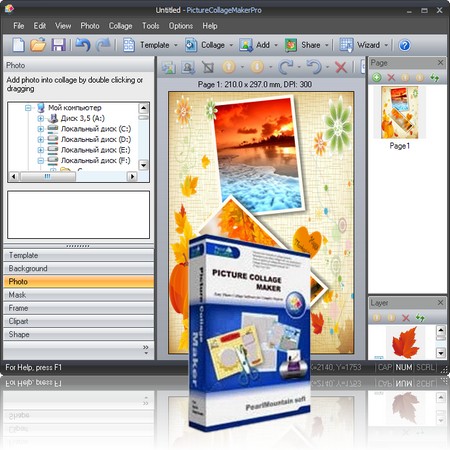The height and width of the screenshot is (450, 450).
Task: Delete selection with the red X canvas icon
Action: (x=341, y=67)
